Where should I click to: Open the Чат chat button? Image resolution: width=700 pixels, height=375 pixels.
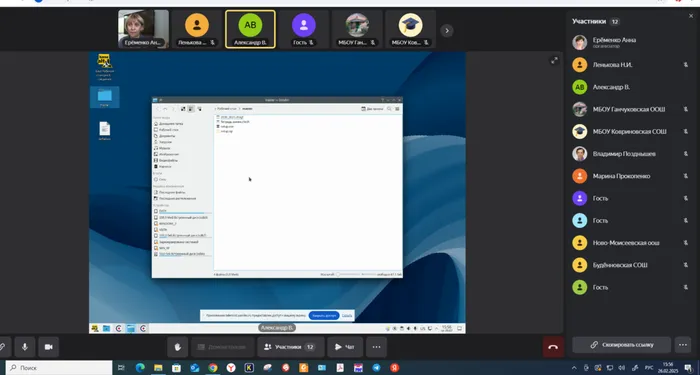click(345, 347)
